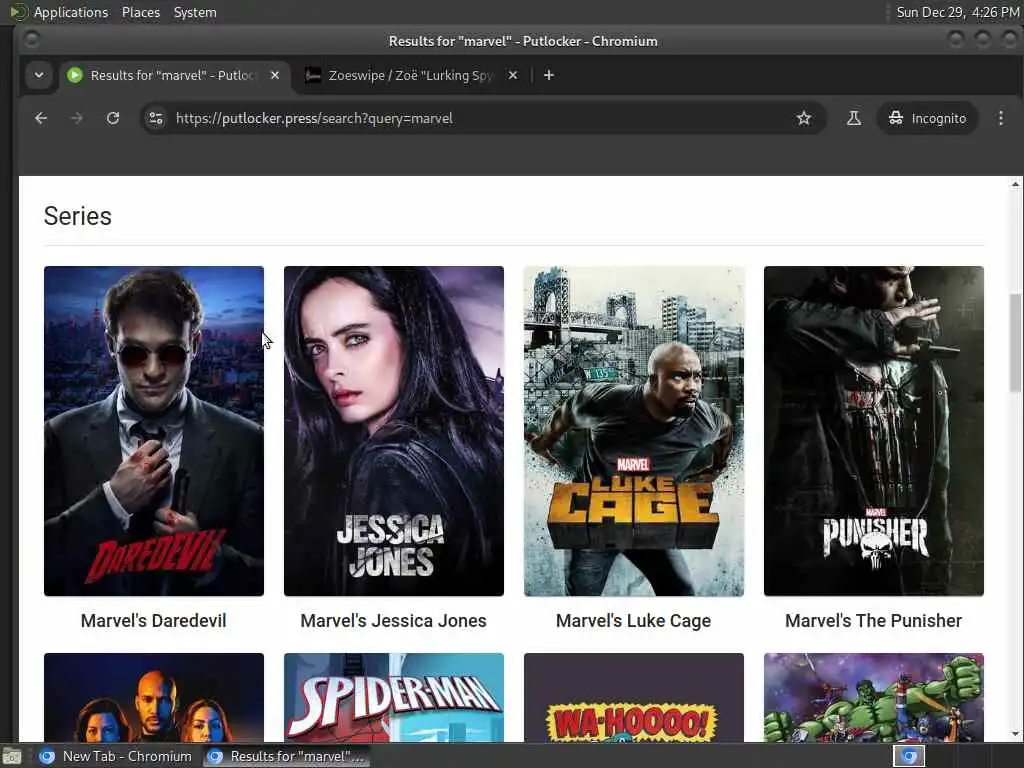Image resolution: width=1024 pixels, height=768 pixels.
Task: Open Marvel's The Punisher poster
Action: (874, 431)
